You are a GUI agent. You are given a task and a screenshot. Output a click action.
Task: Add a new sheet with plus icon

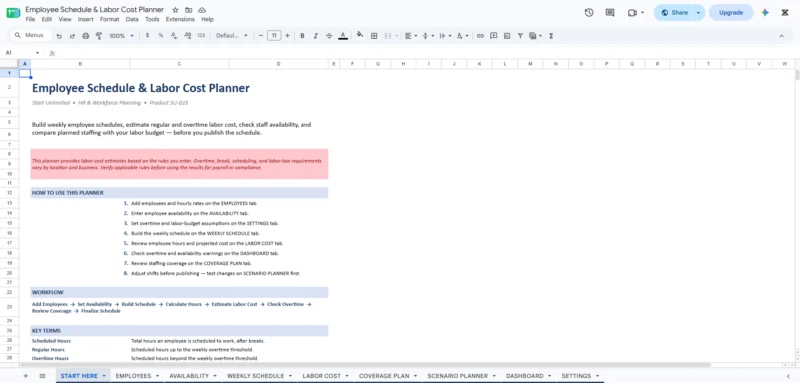26,376
